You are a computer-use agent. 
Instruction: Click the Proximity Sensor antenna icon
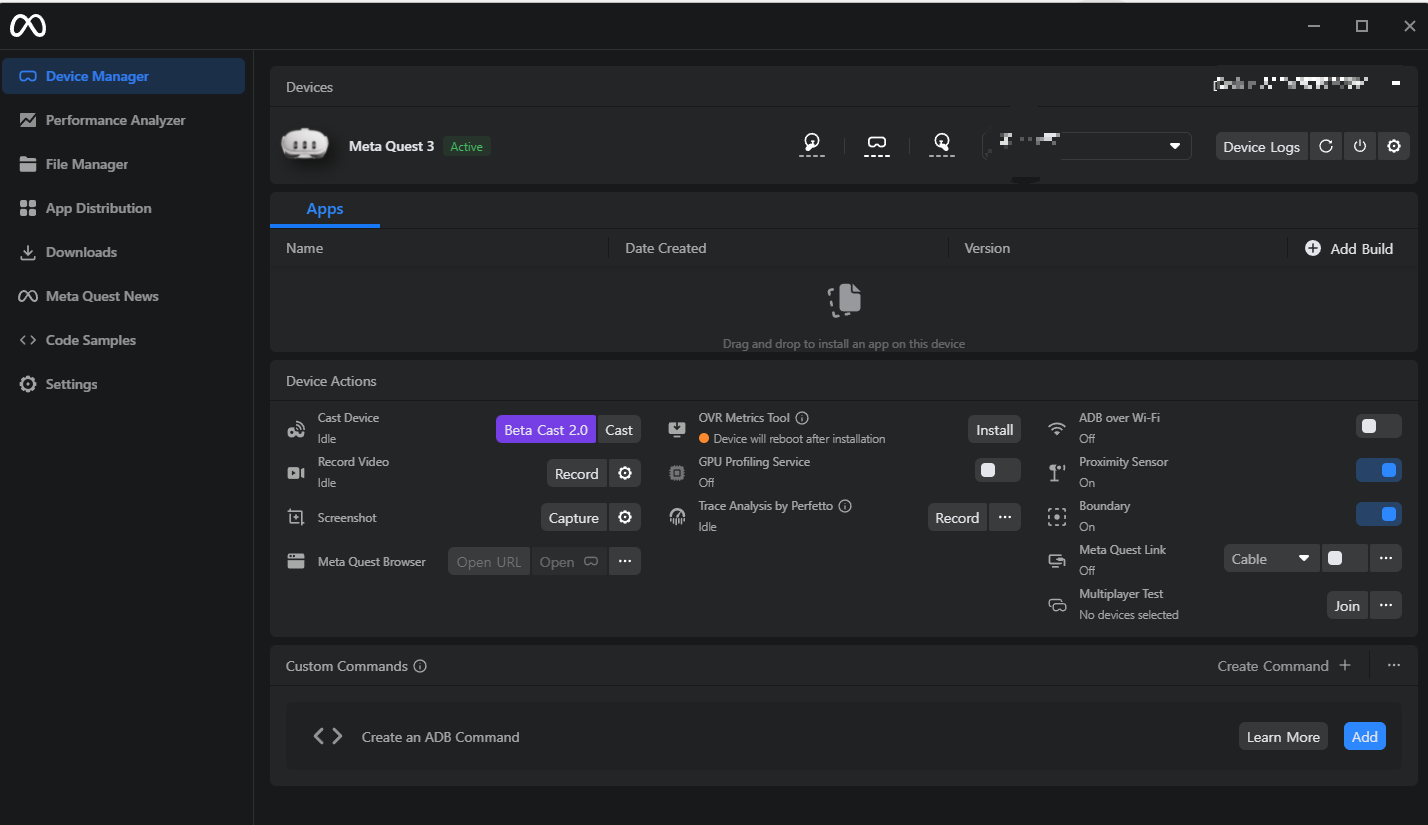1057,473
